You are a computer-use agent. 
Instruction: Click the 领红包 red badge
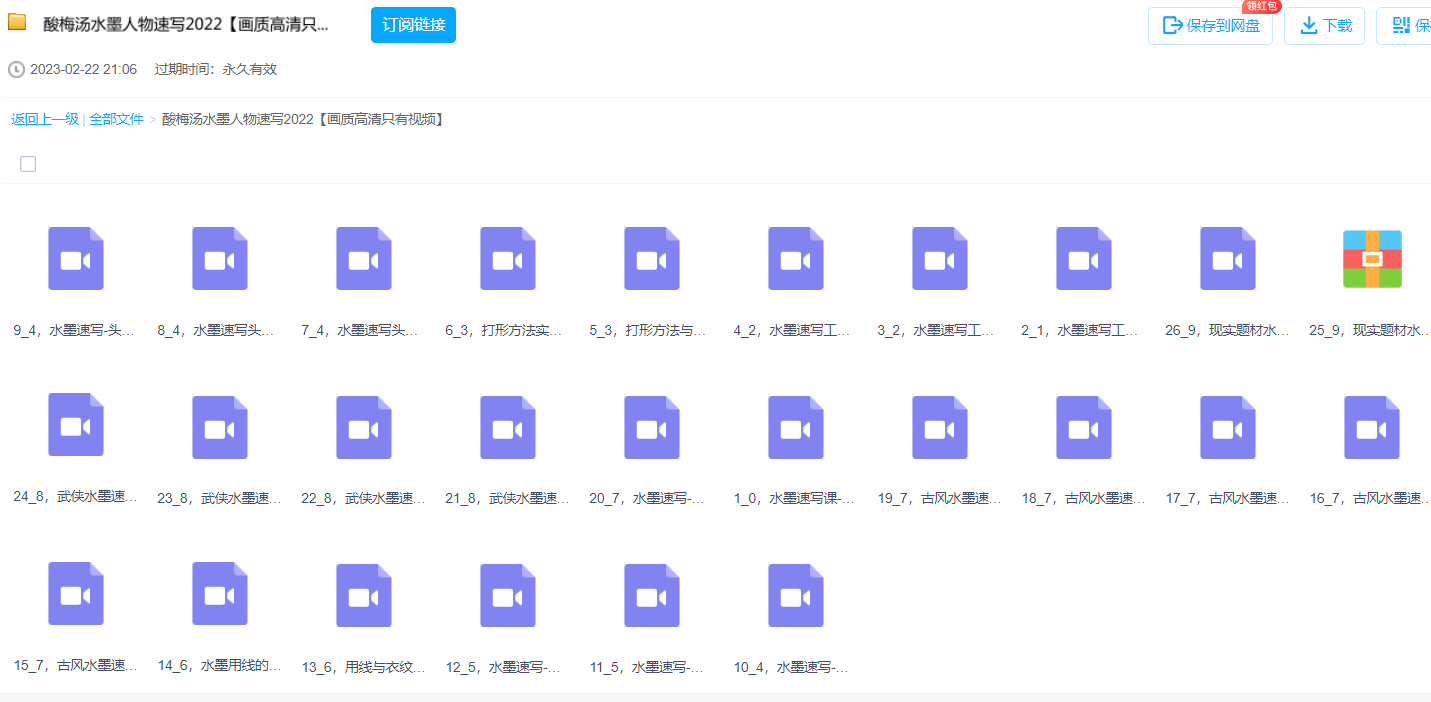1261,6
